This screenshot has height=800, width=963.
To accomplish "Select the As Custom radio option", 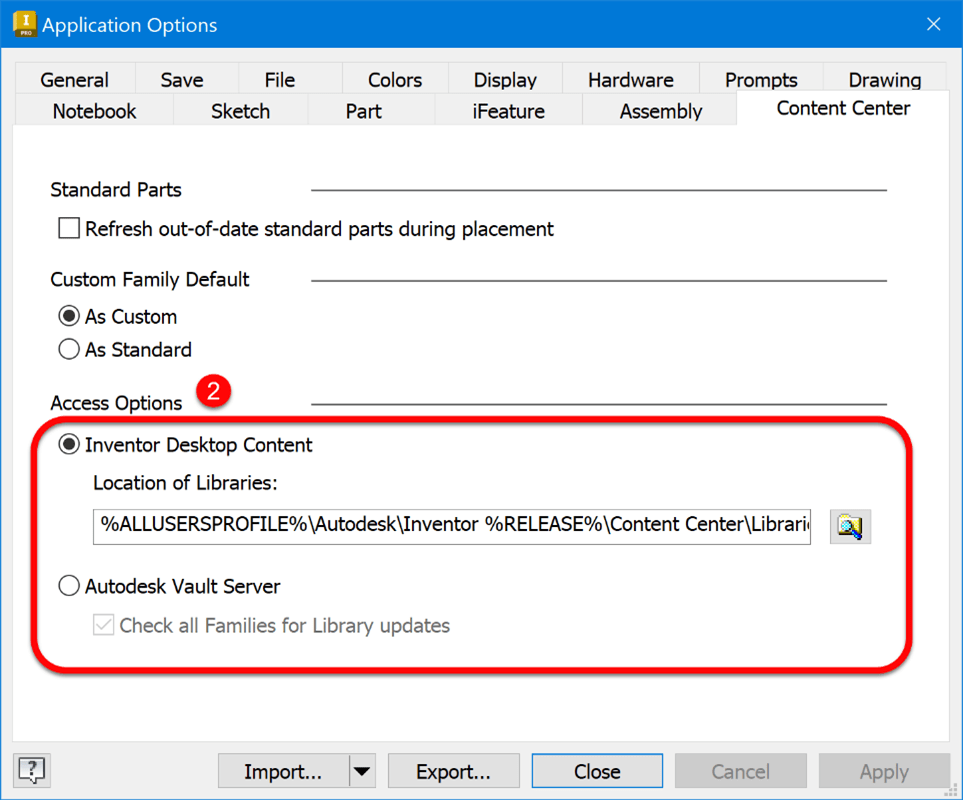I will point(69,316).
